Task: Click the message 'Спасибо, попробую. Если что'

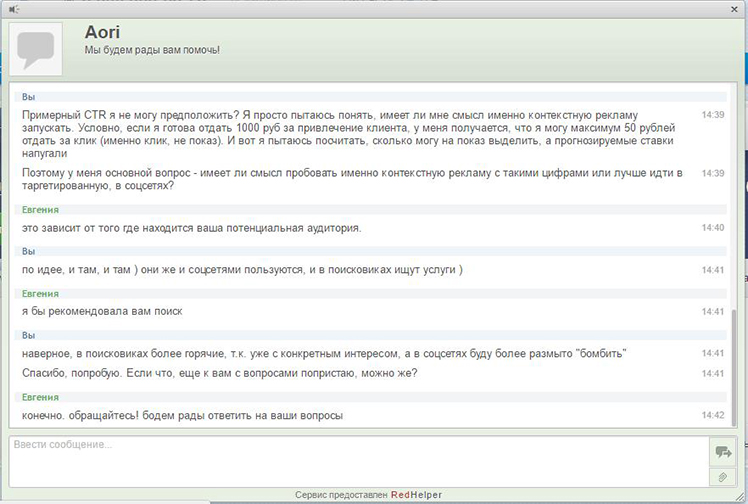Action: [219, 373]
